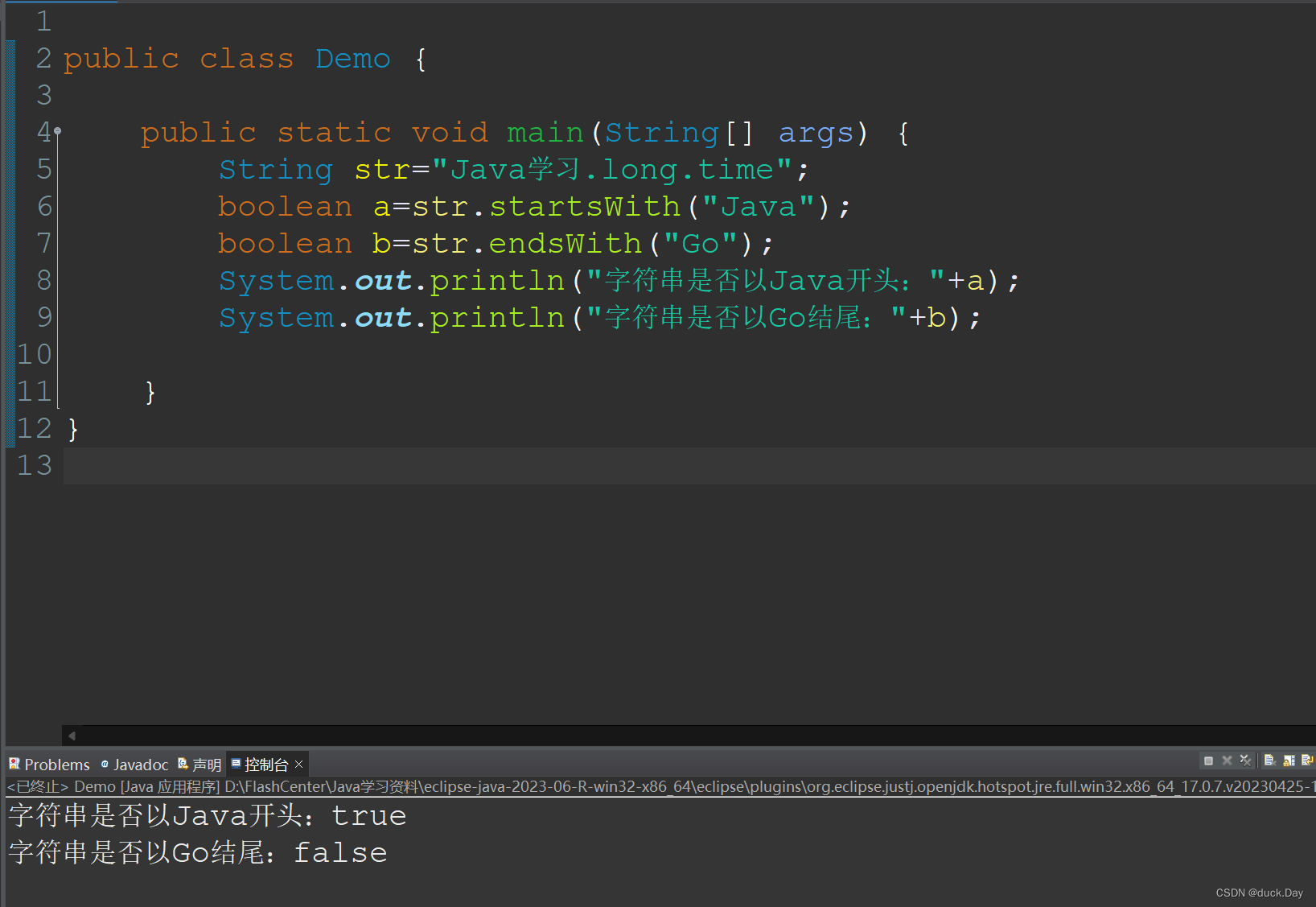Clear the console using Clear Console icon
Image resolution: width=1316 pixels, height=907 pixels.
[1271, 761]
